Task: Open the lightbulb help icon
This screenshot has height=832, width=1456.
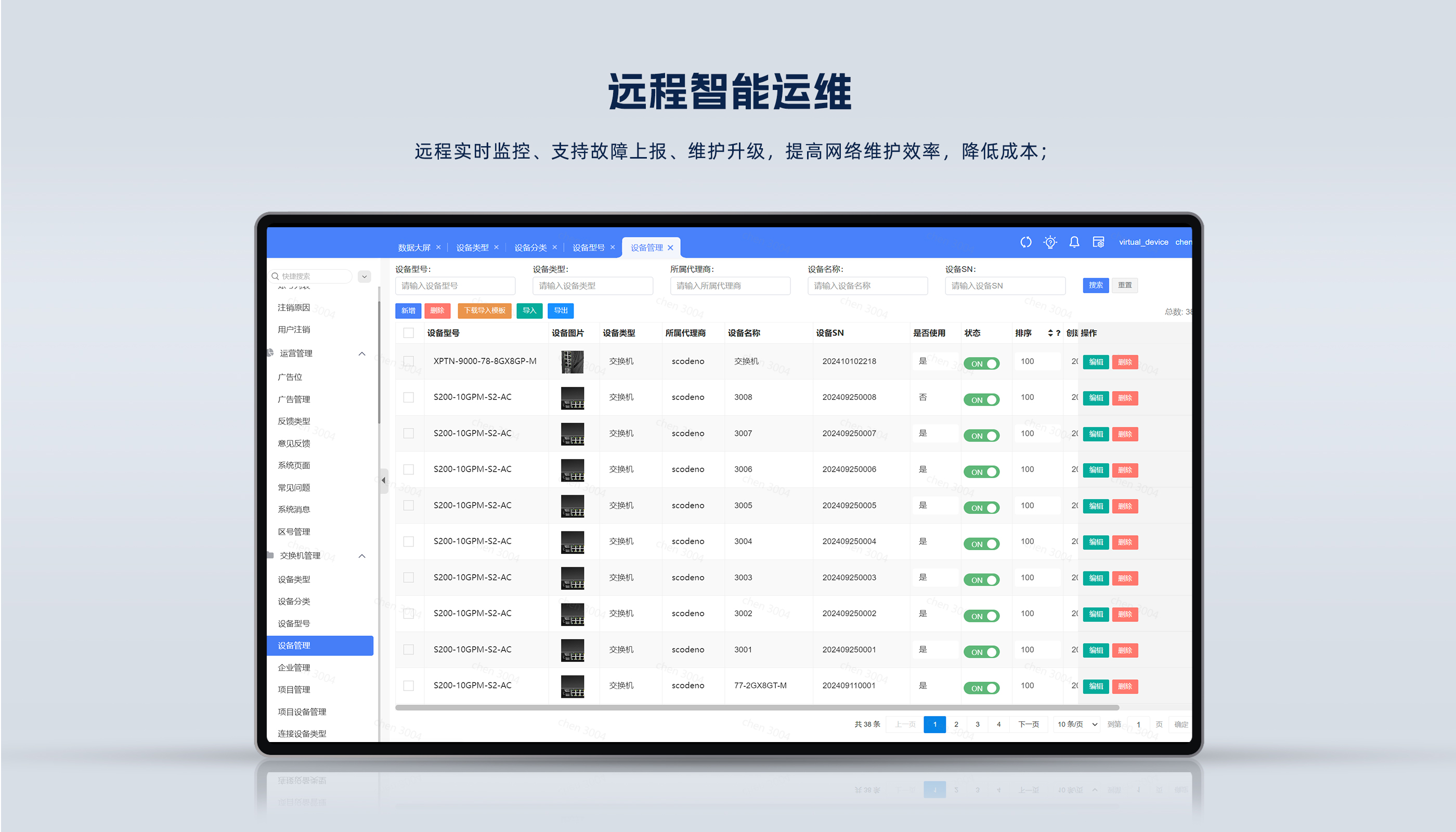Action: pos(1050,242)
